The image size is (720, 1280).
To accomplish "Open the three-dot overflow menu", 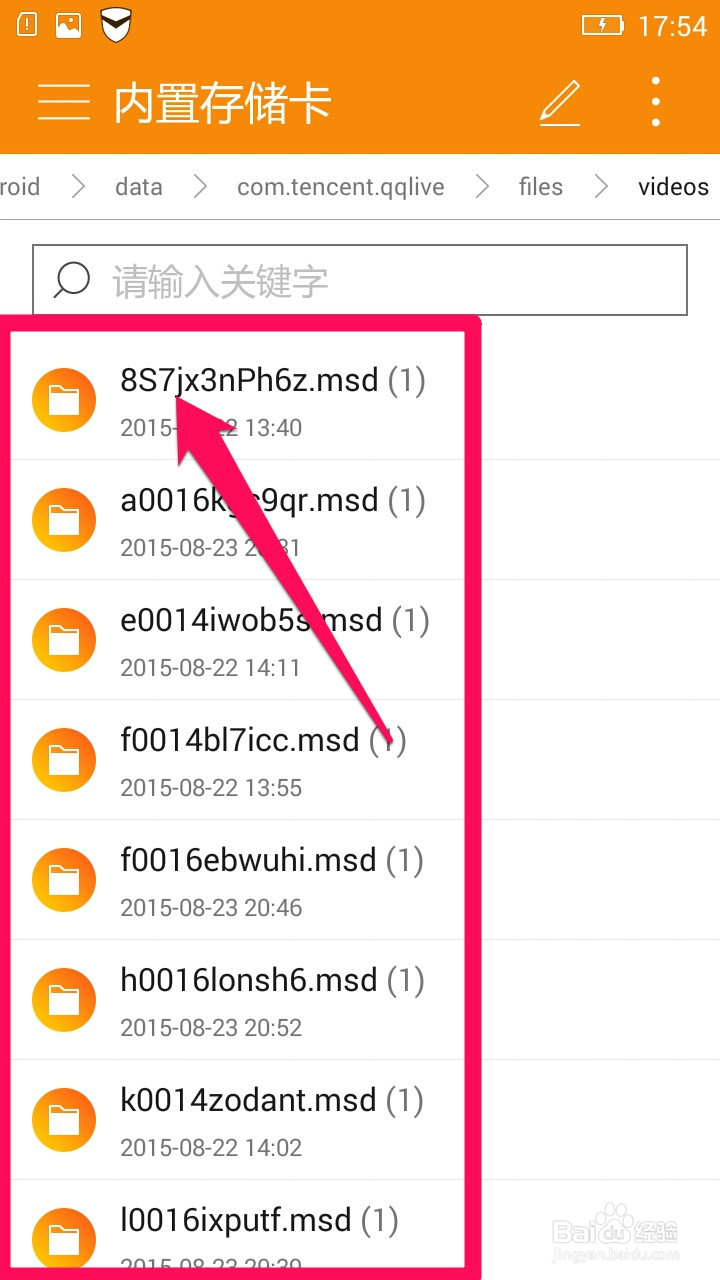I will [656, 102].
